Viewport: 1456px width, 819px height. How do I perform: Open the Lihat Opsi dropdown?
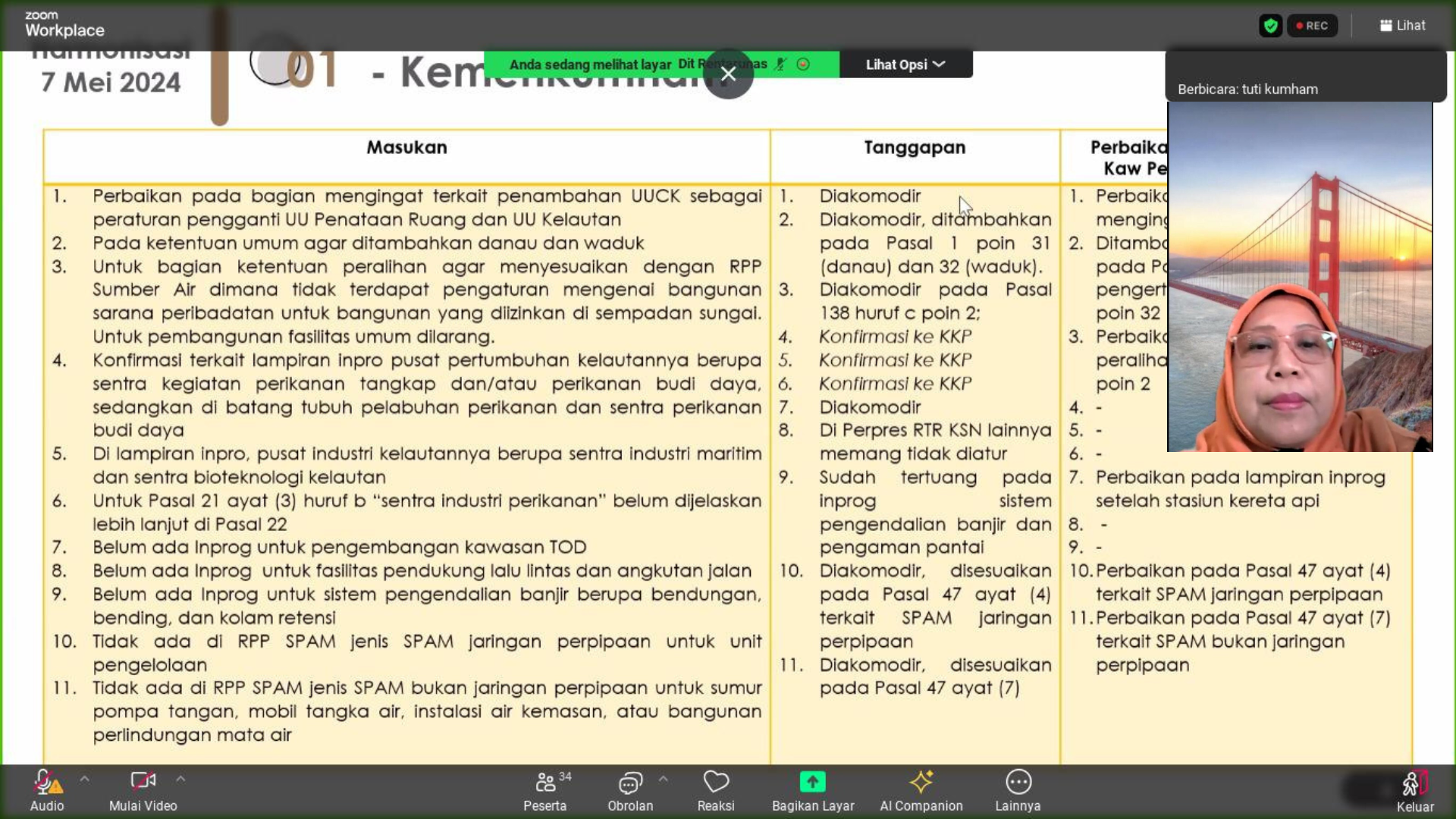(905, 64)
